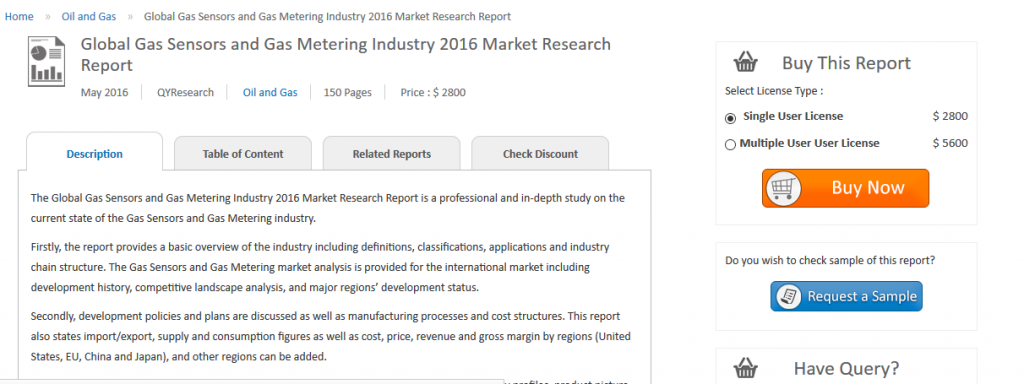Viewport: 1024px width, 384px height.
Task: Click the Buy Now button
Action: tap(845, 188)
